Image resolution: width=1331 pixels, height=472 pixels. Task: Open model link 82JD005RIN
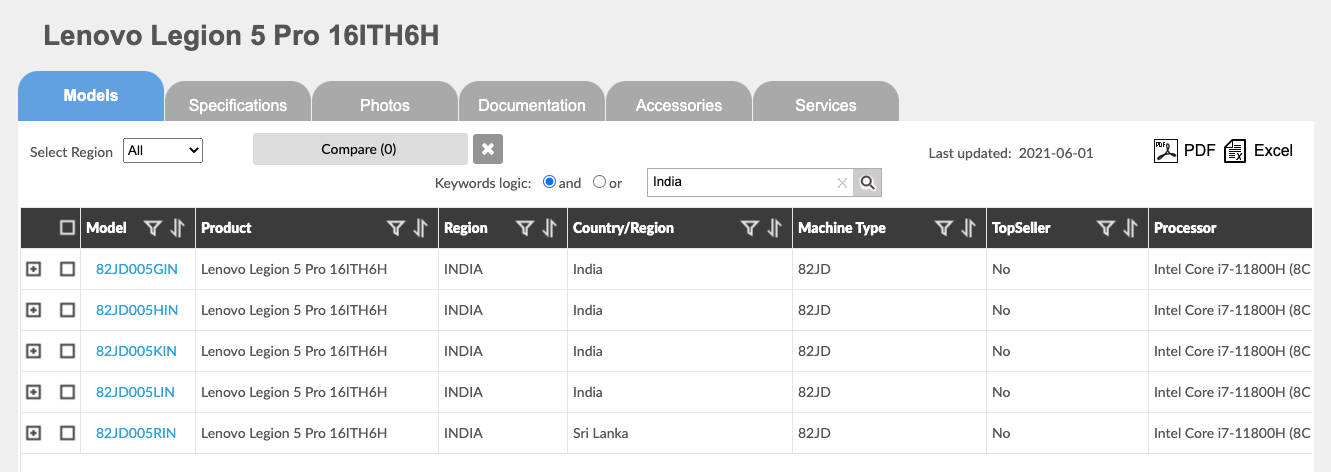[136, 433]
